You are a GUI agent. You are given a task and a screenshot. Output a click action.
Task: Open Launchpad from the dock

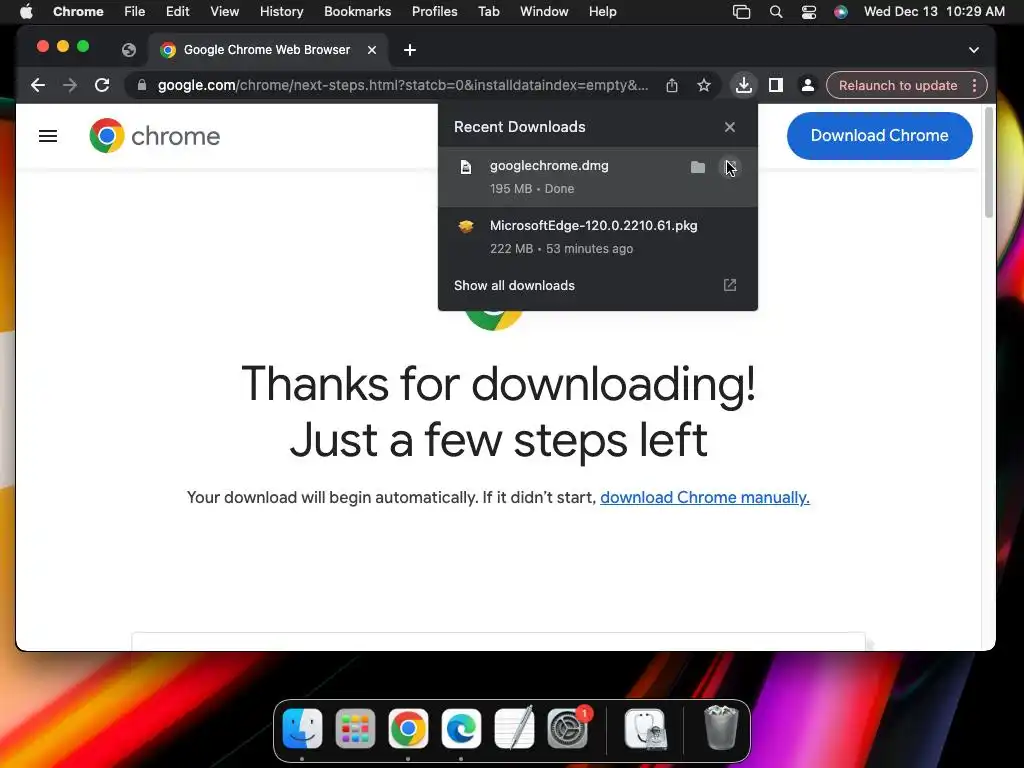355,728
